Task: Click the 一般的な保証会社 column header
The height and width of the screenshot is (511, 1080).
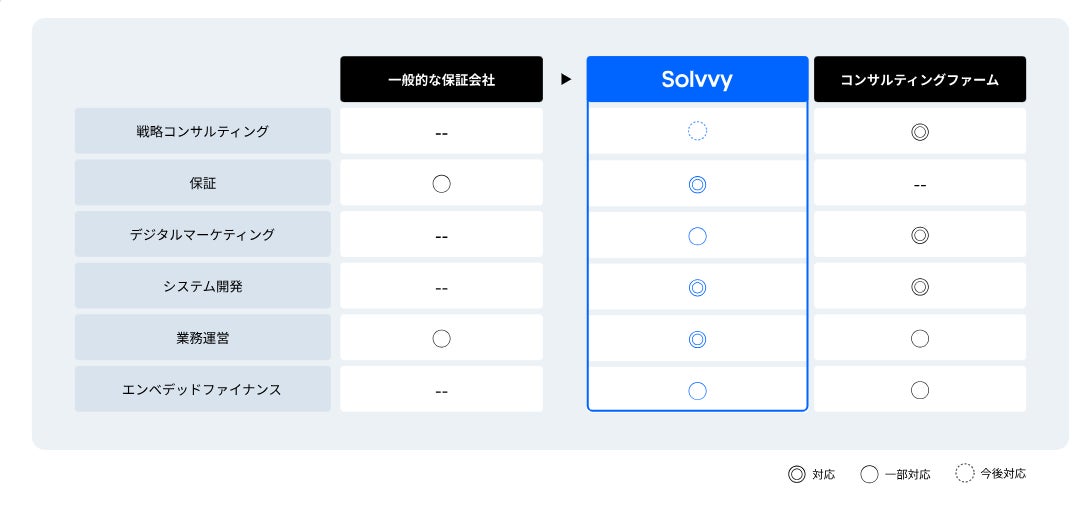Action: (441, 80)
